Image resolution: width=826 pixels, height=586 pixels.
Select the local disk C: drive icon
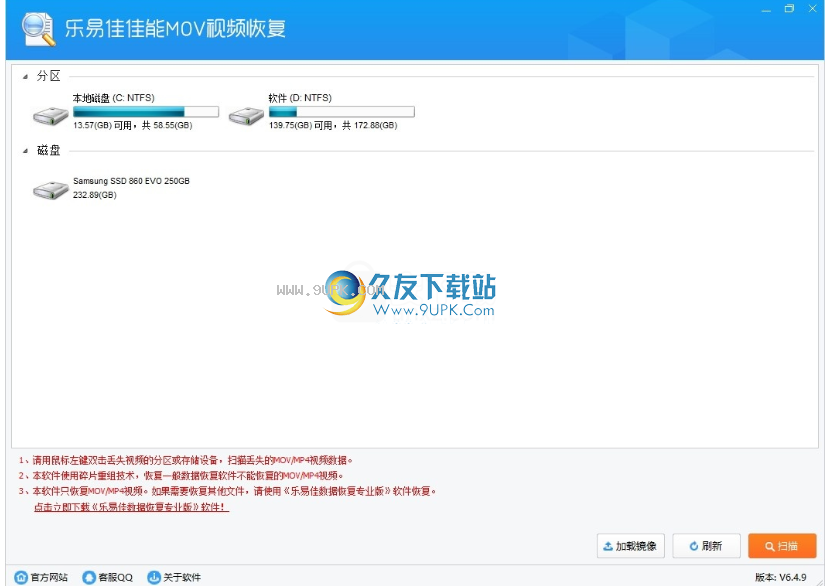click(x=51, y=116)
